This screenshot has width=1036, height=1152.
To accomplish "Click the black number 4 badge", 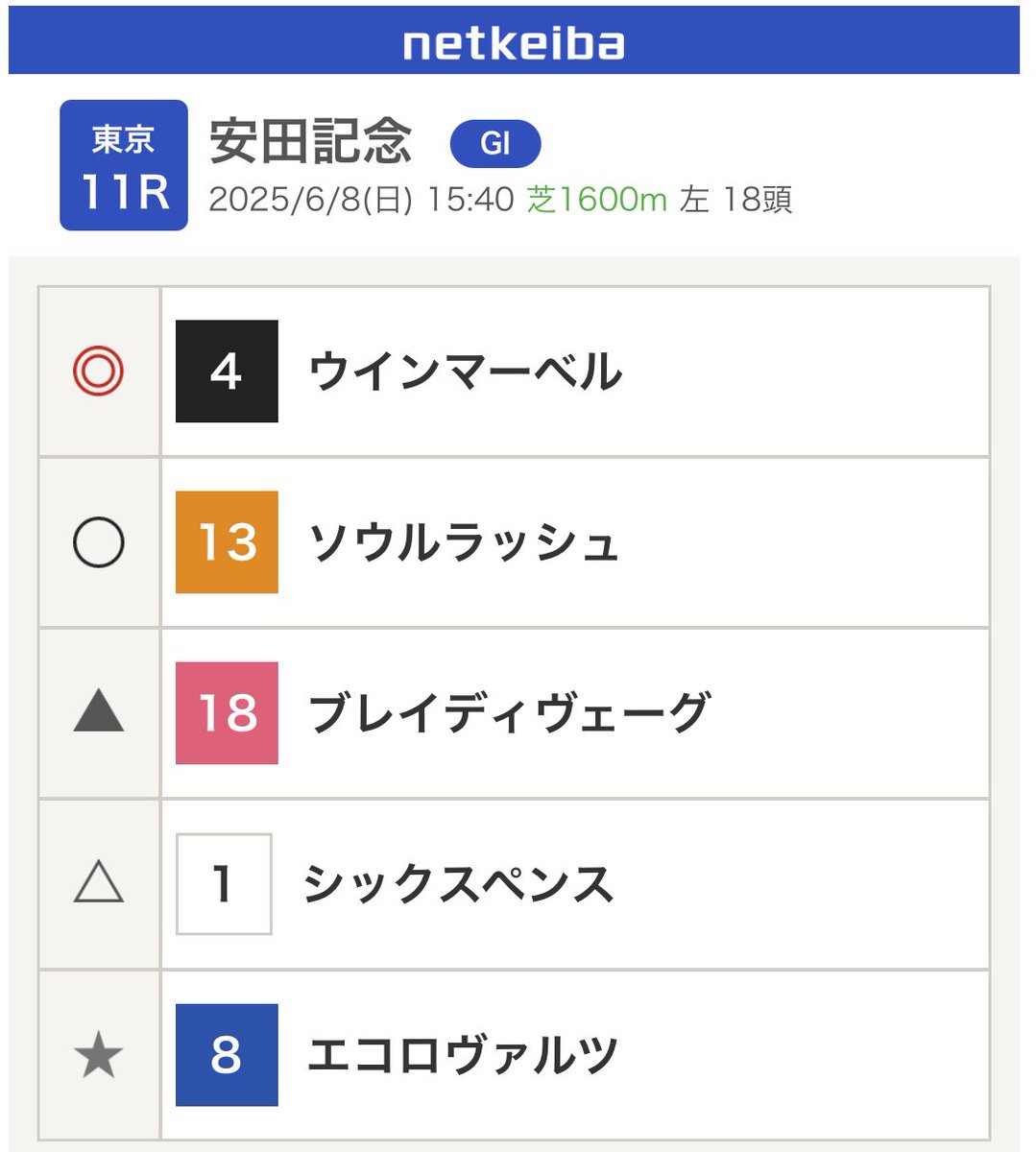I will [x=227, y=372].
